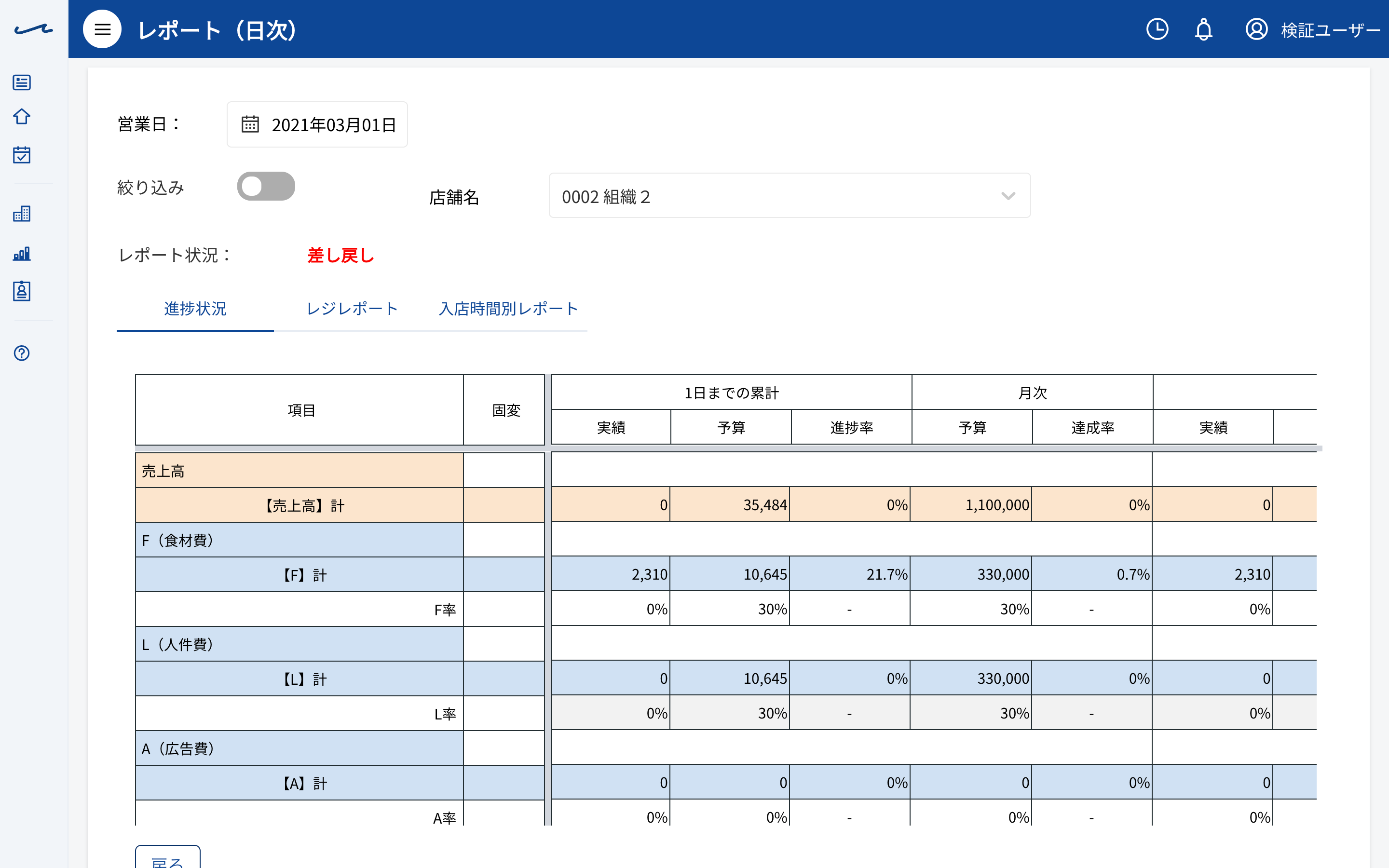1389x868 pixels.
Task: Open the bar chart icon in sidebar
Action: (x=22, y=253)
